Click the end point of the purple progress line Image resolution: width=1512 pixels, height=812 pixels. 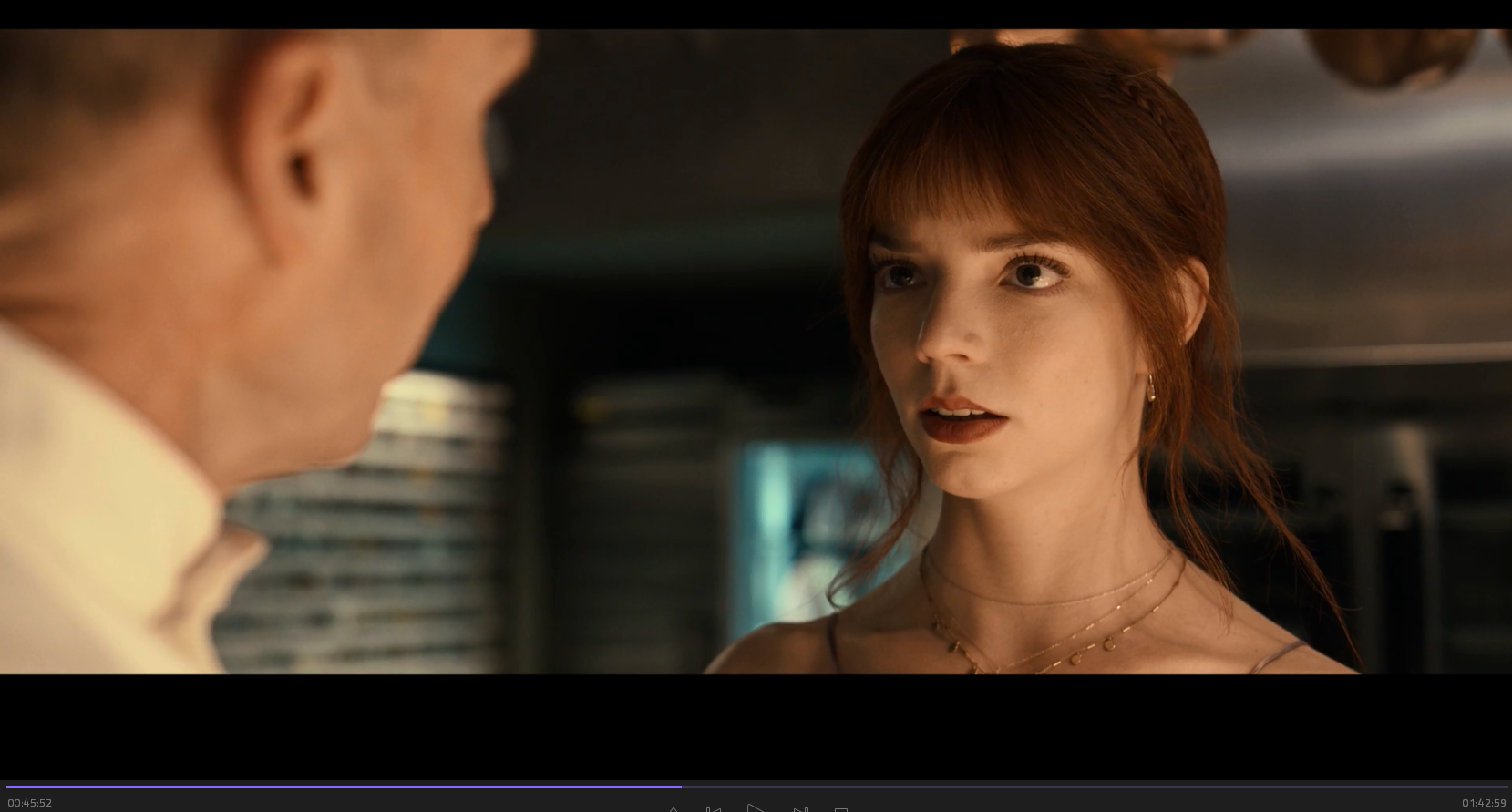pos(681,786)
